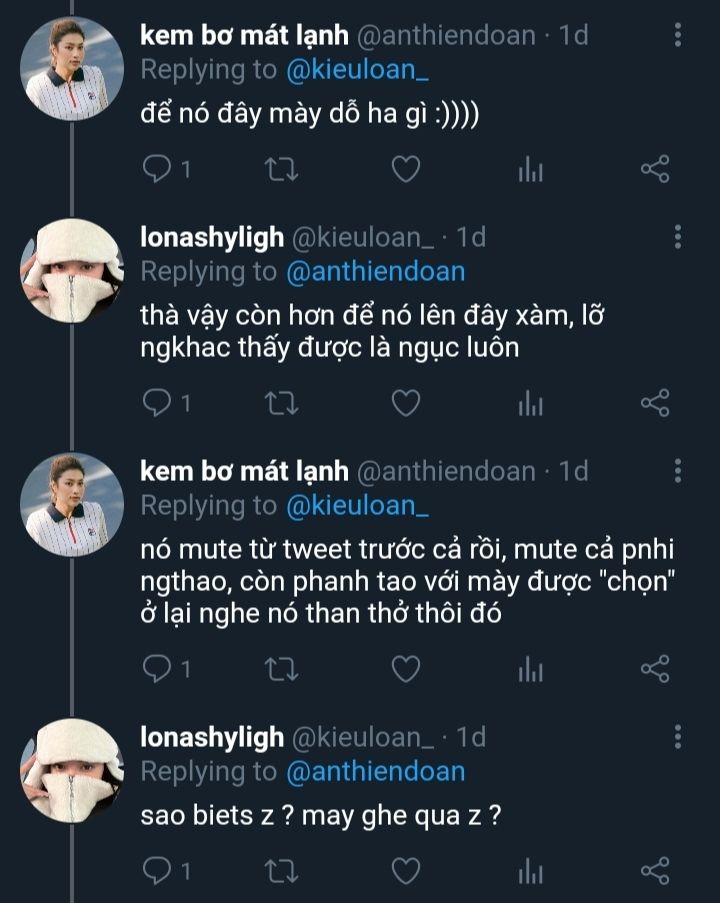Open lonashyligh profile name in second tweet
The width and height of the screenshot is (720, 903).
[212, 237]
